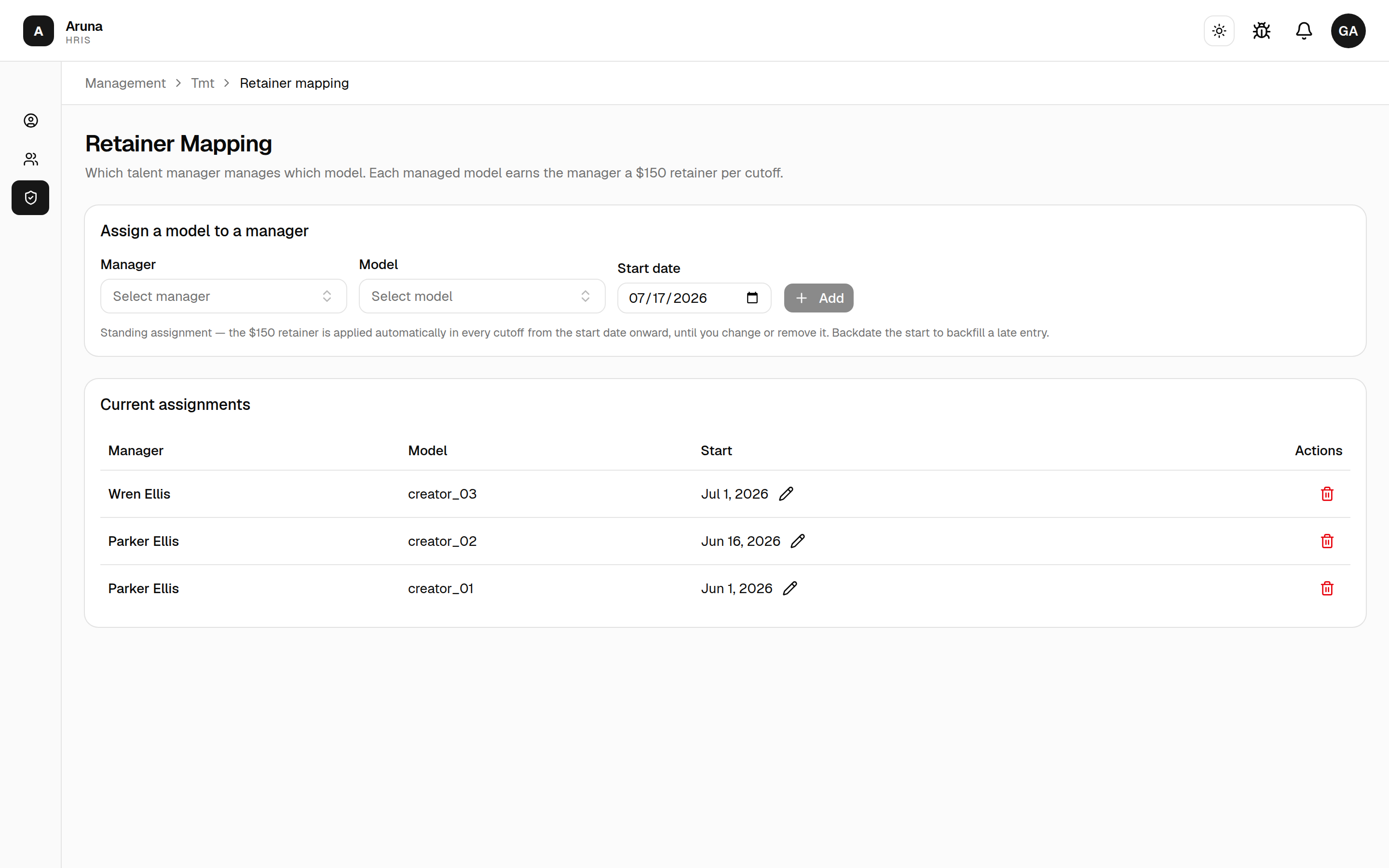Click the creator_03 model cell

tap(442, 494)
